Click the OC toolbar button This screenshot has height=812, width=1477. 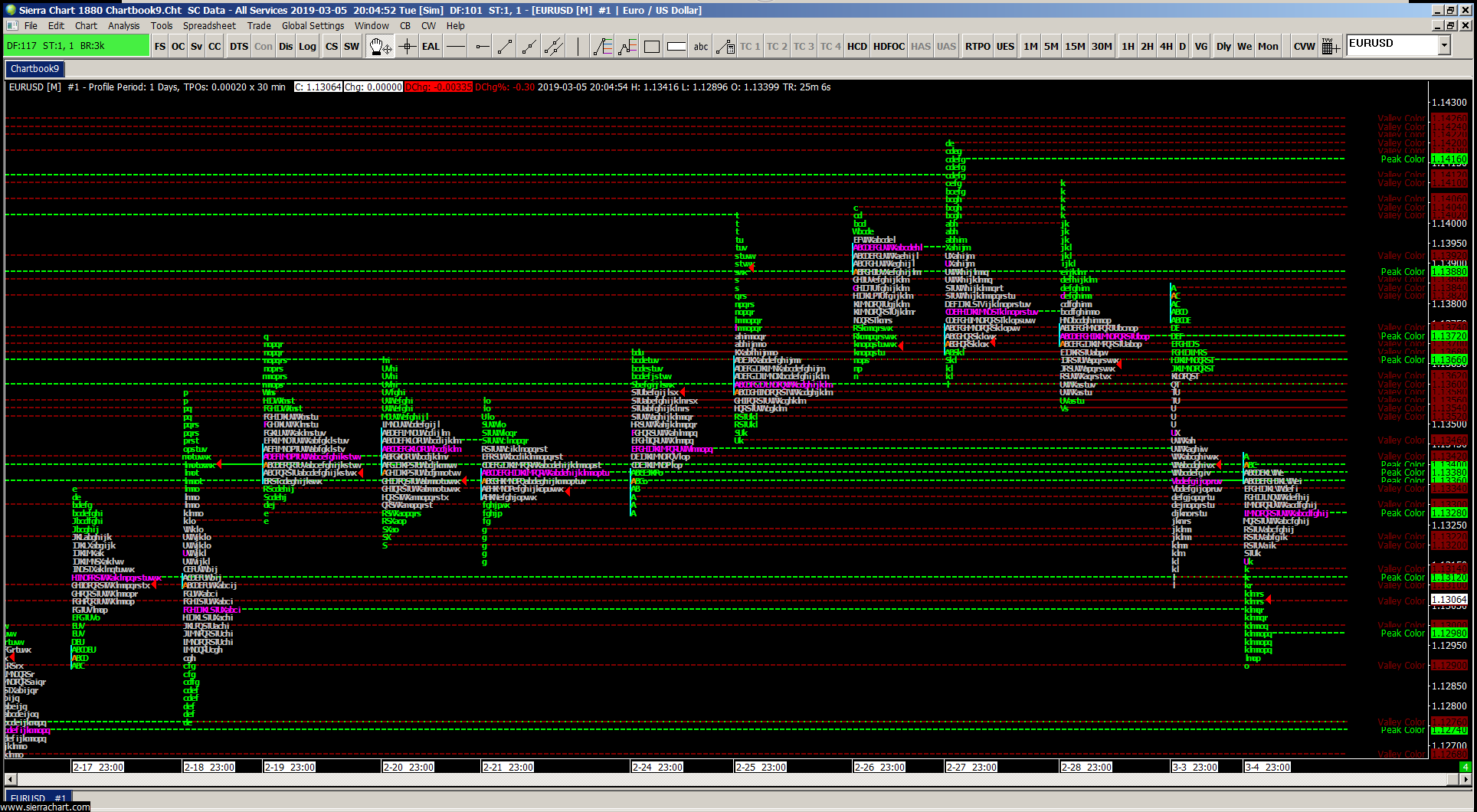pyautogui.click(x=178, y=47)
